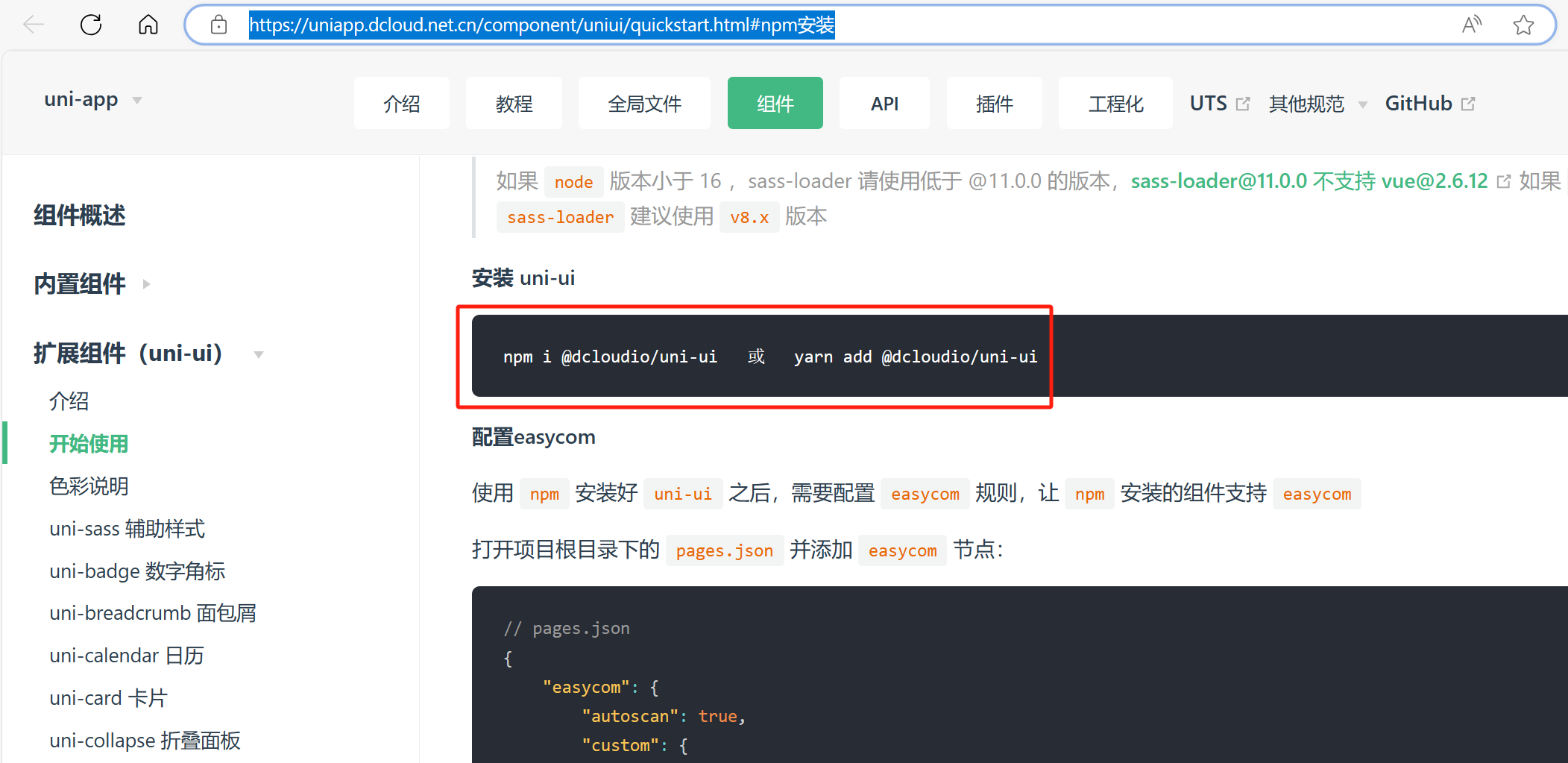Add page to favorites star icon
The height and width of the screenshot is (763, 1568).
click(x=1523, y=25)
